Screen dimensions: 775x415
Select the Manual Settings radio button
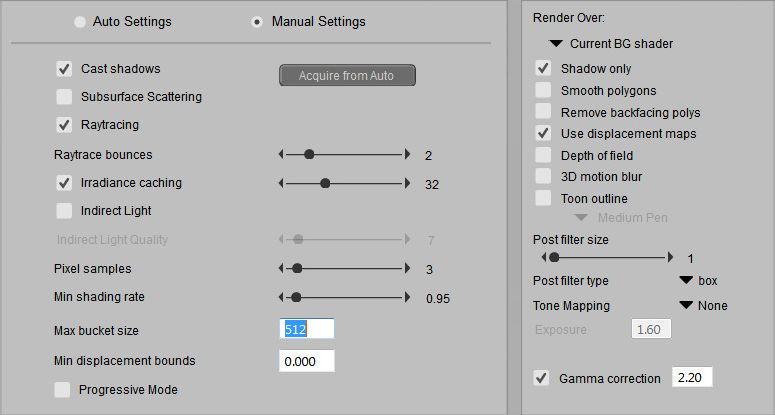[x=258, y=21]
